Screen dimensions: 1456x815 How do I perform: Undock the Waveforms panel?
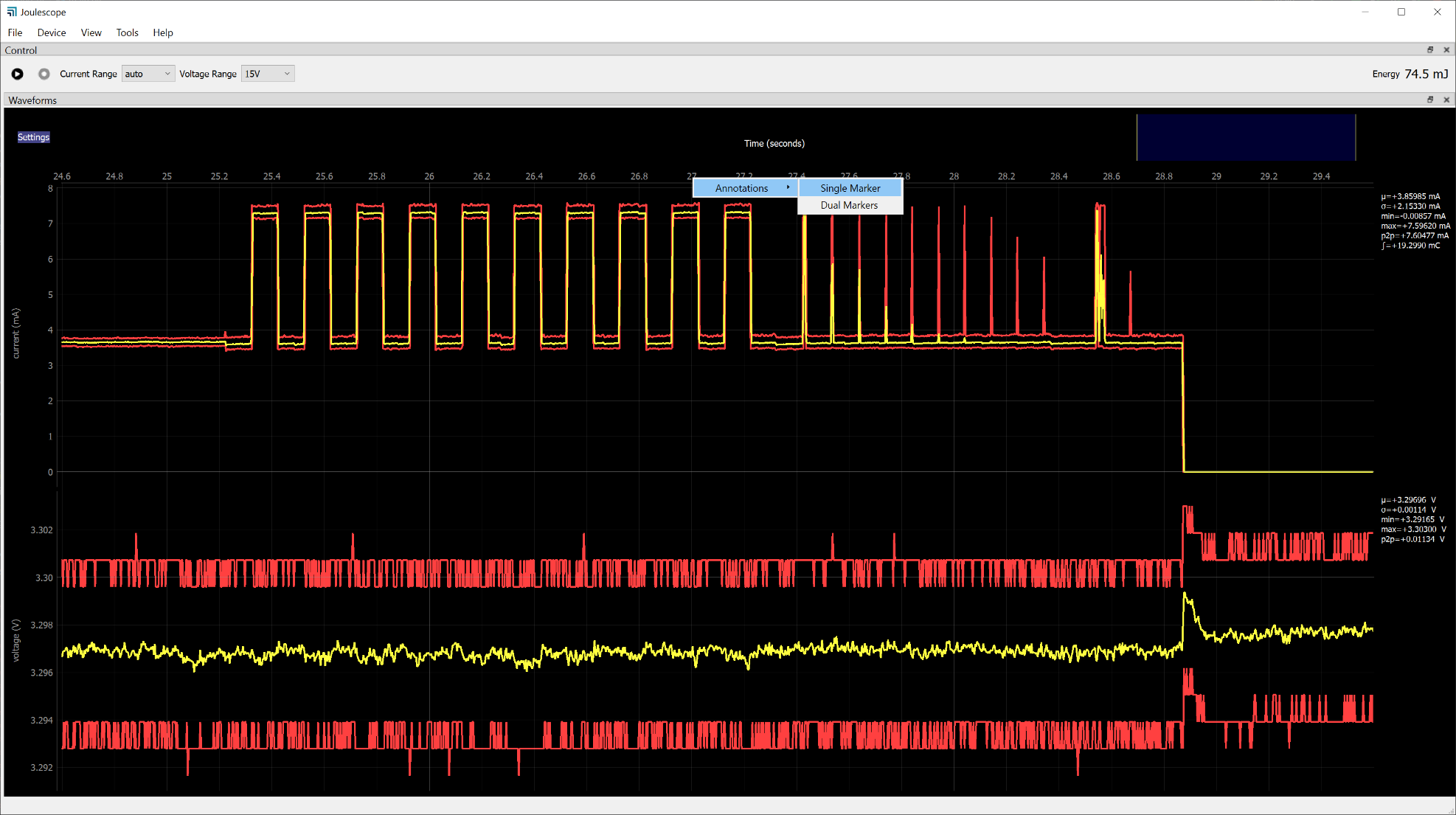point(1430,100)
